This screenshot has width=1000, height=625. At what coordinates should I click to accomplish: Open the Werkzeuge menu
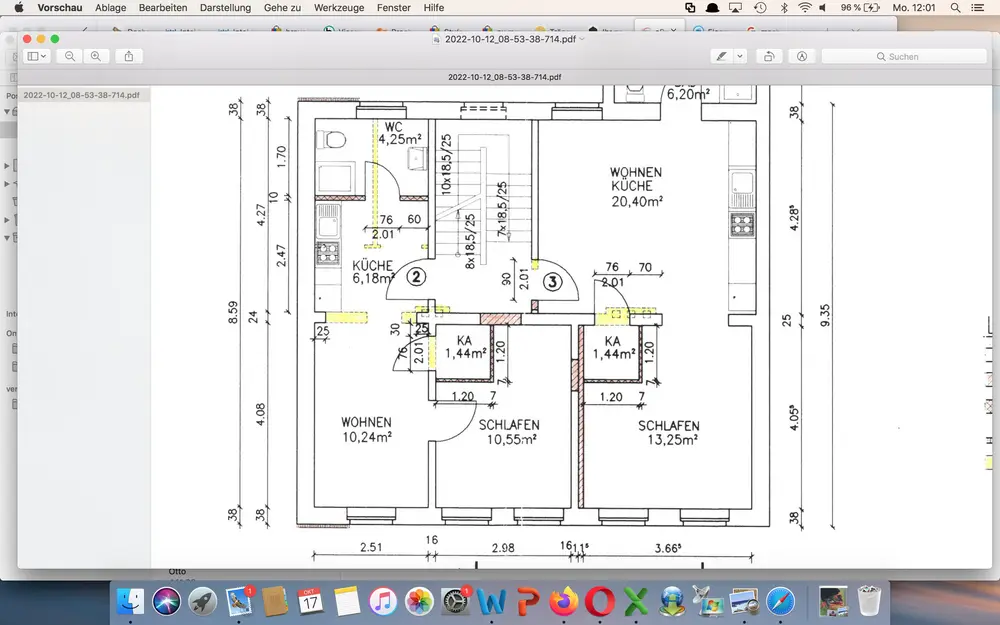[x=339, y=8]
